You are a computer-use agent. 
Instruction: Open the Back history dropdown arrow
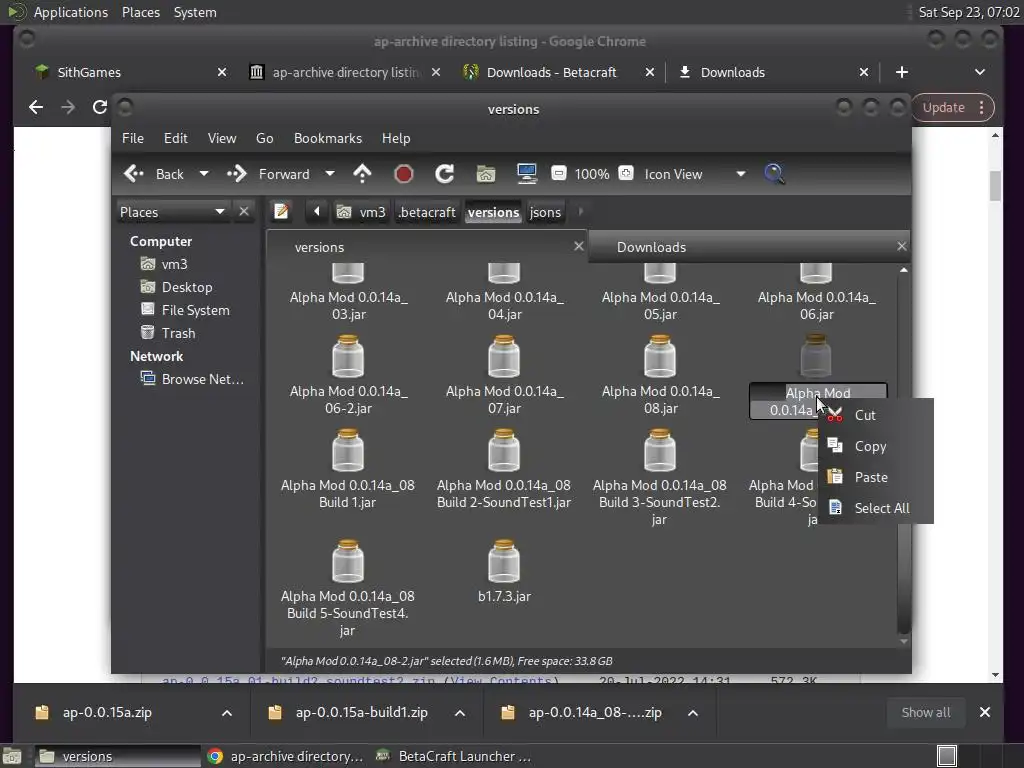click(x=204, y=174)
